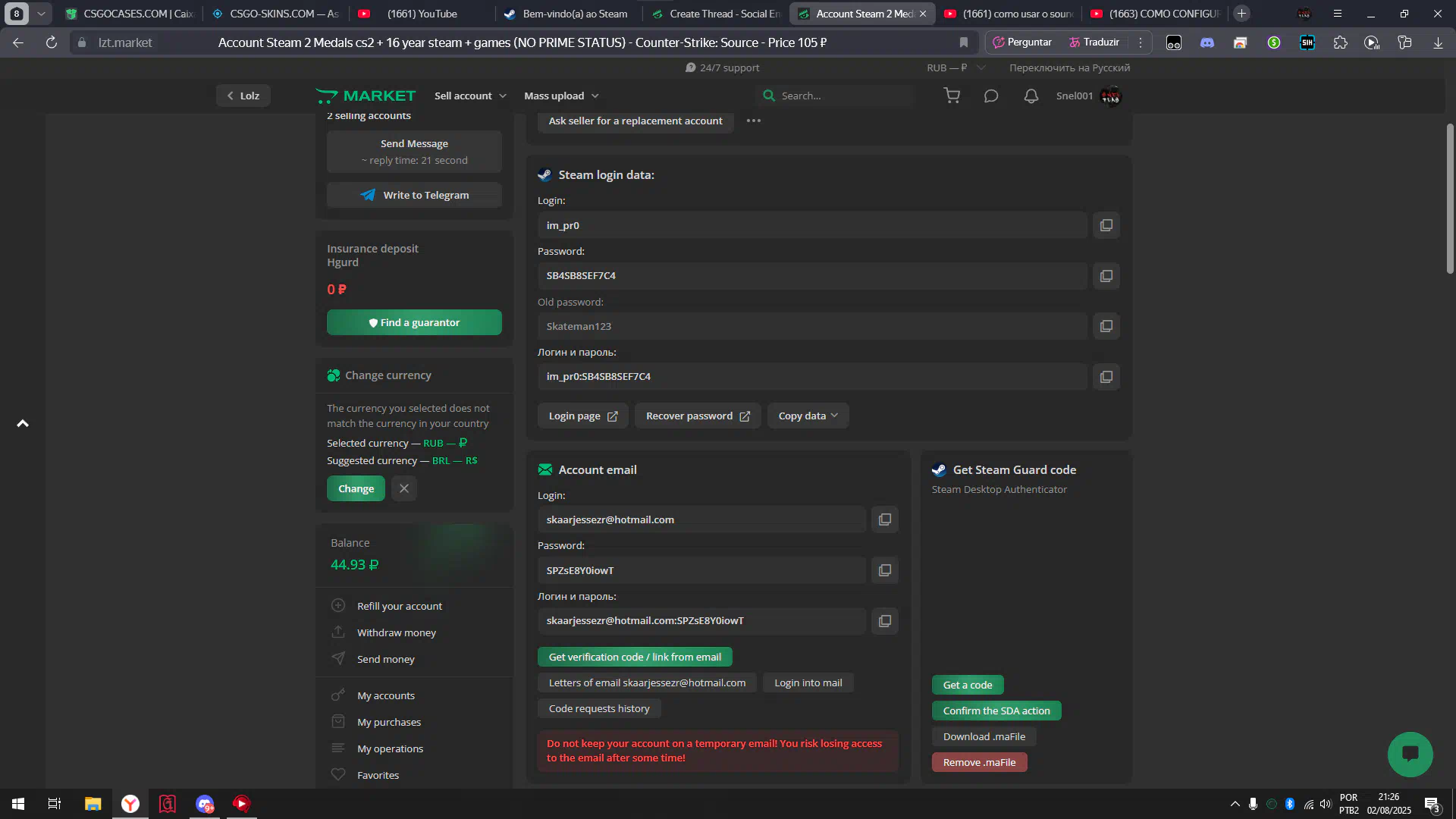1456x819 pixels.
Task: Click Find a guarantor button
Action: 414,322
